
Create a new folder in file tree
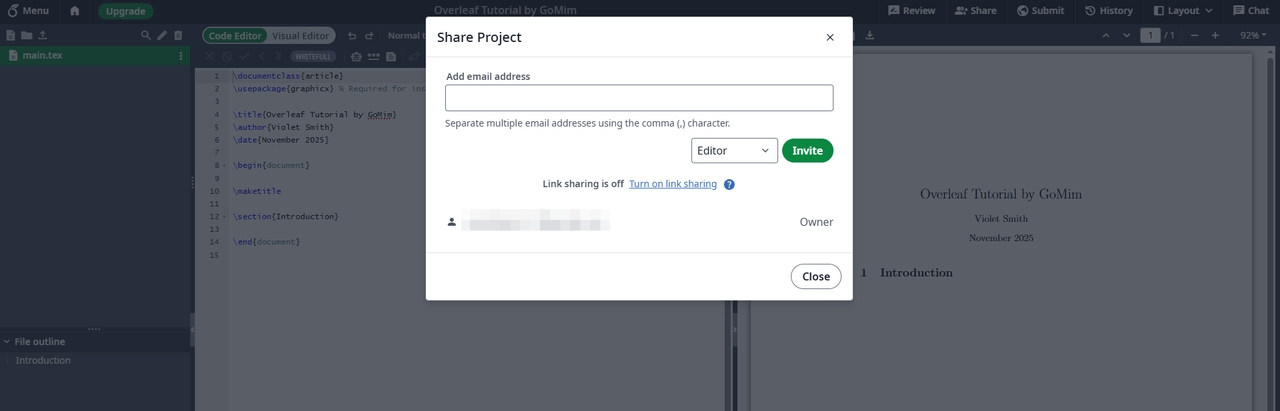(26, 35)
